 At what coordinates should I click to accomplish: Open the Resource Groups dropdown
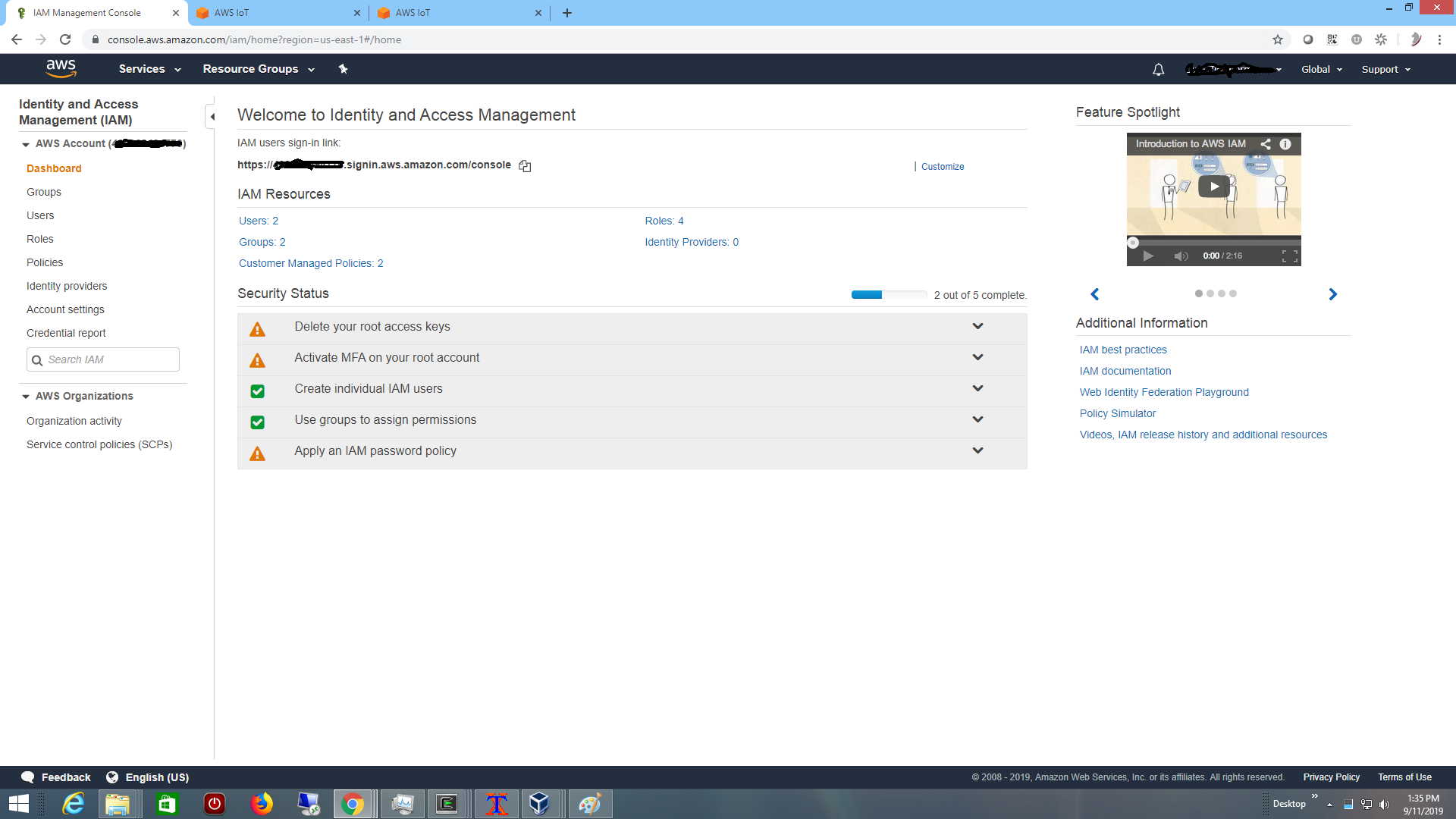(259, 69)
